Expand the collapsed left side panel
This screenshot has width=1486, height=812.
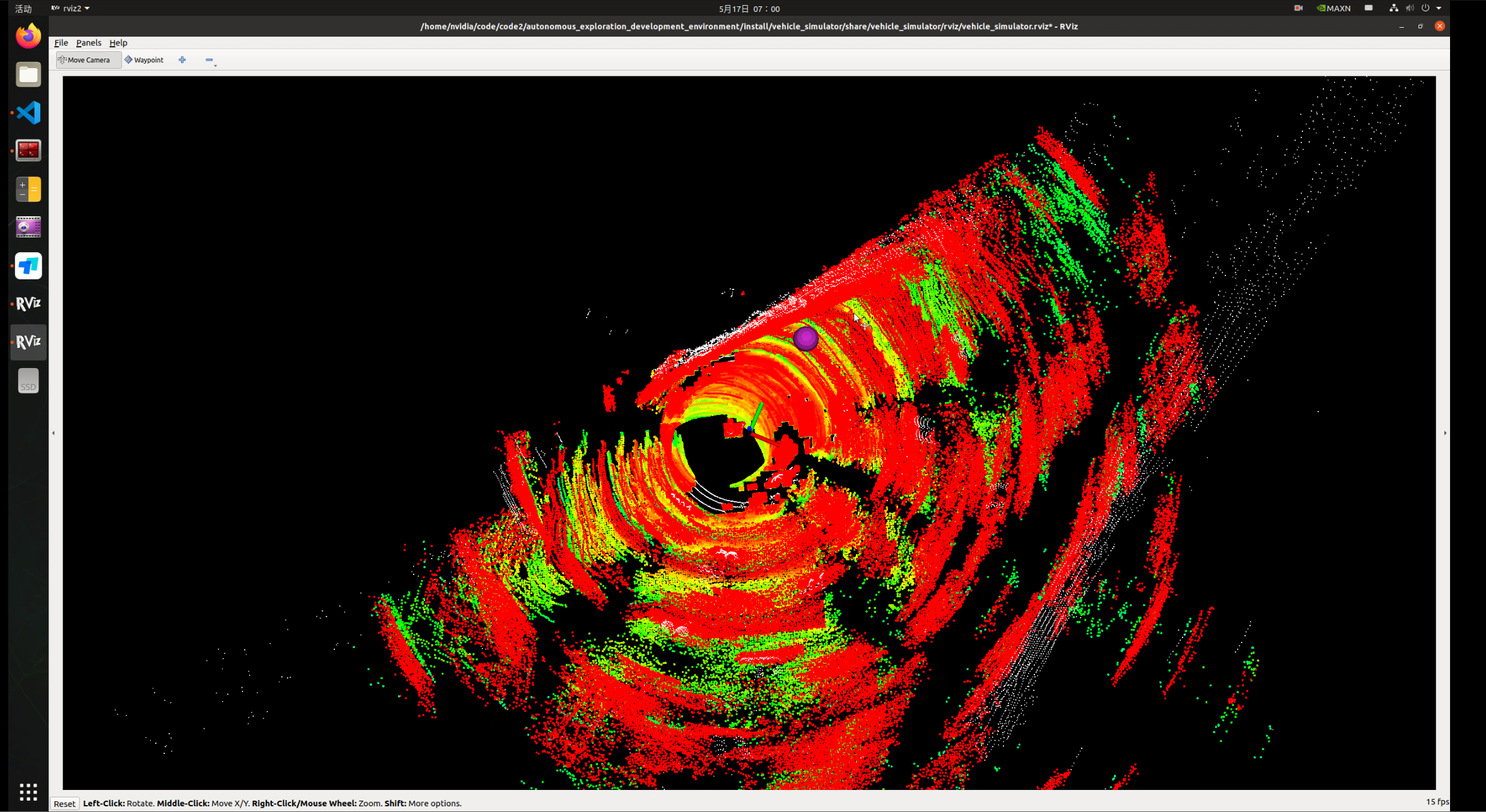pyautogui.click(x=54, y=433)
